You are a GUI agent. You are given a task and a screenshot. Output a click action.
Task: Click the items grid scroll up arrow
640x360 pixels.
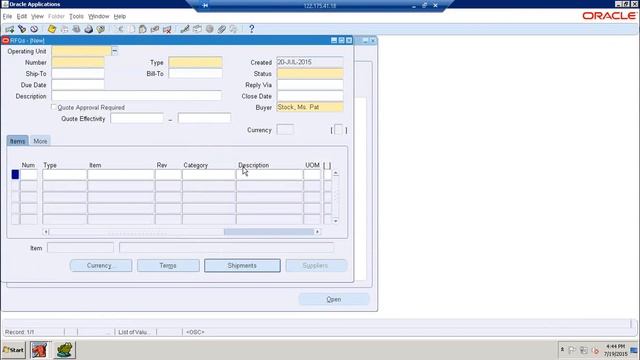336,173
